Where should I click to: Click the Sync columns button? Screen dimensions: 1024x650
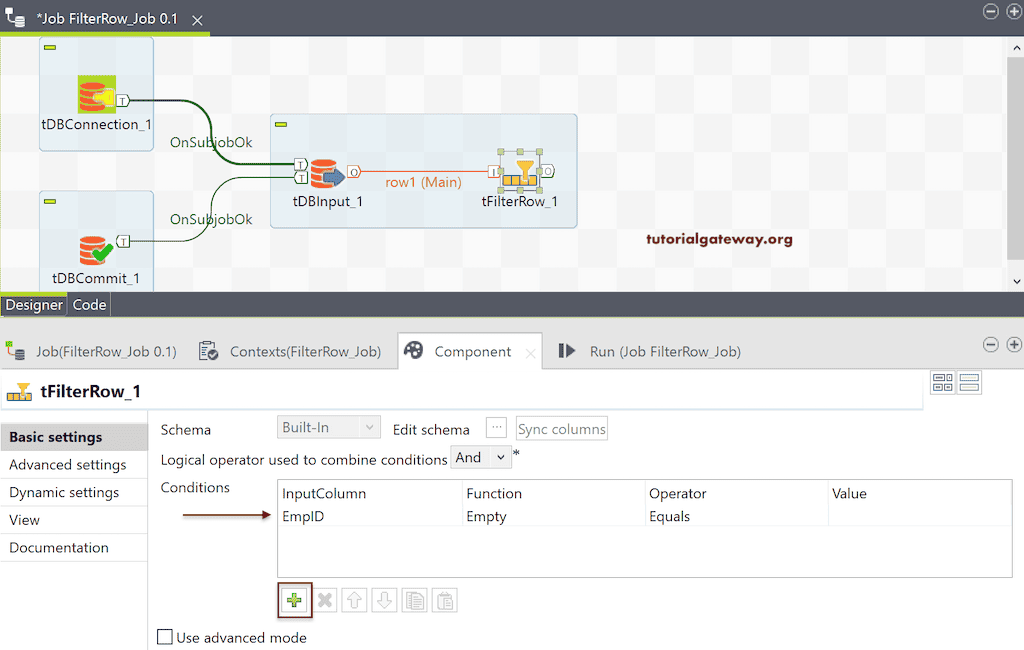(x=561, y=428)
